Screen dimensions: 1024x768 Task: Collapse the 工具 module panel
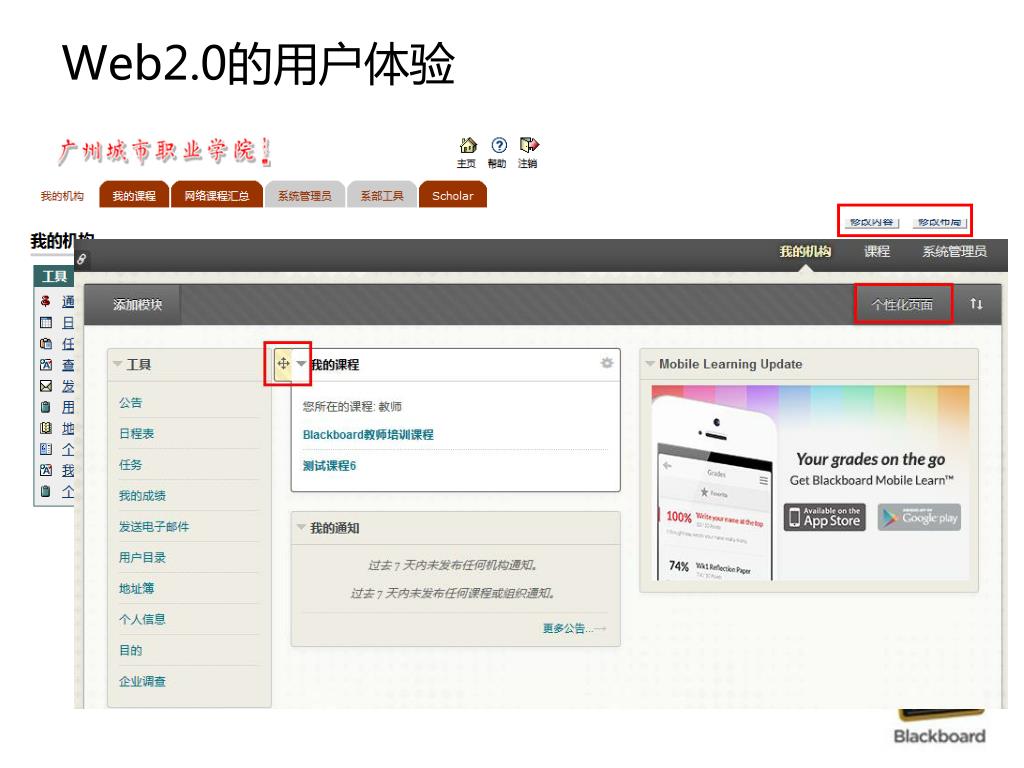(118, 364)
